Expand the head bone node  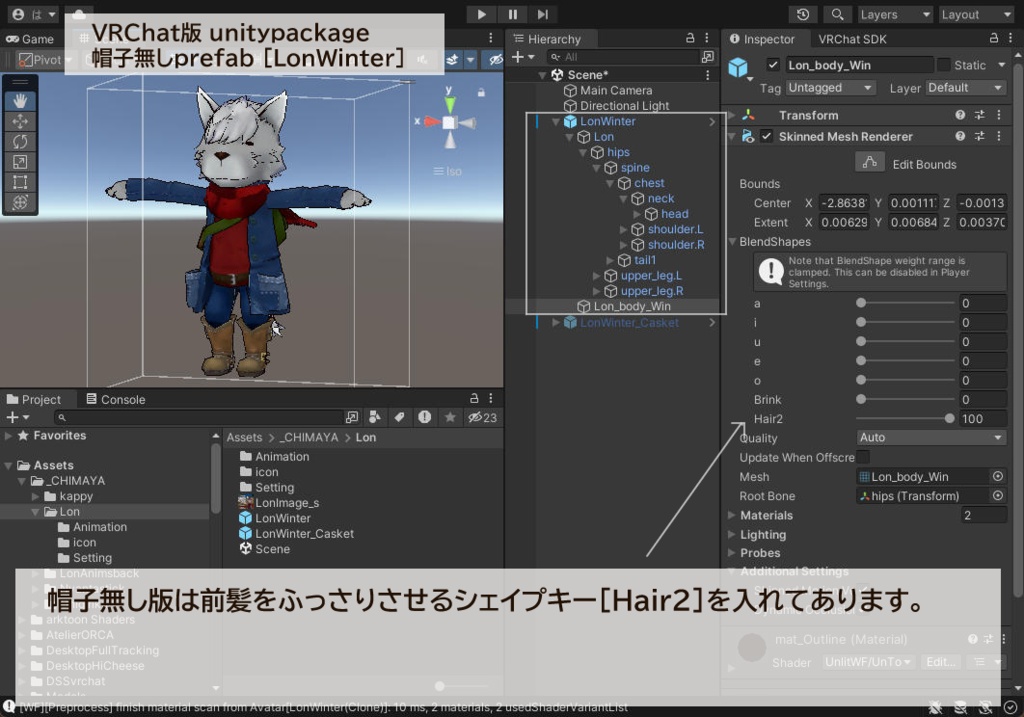point(637,214)
